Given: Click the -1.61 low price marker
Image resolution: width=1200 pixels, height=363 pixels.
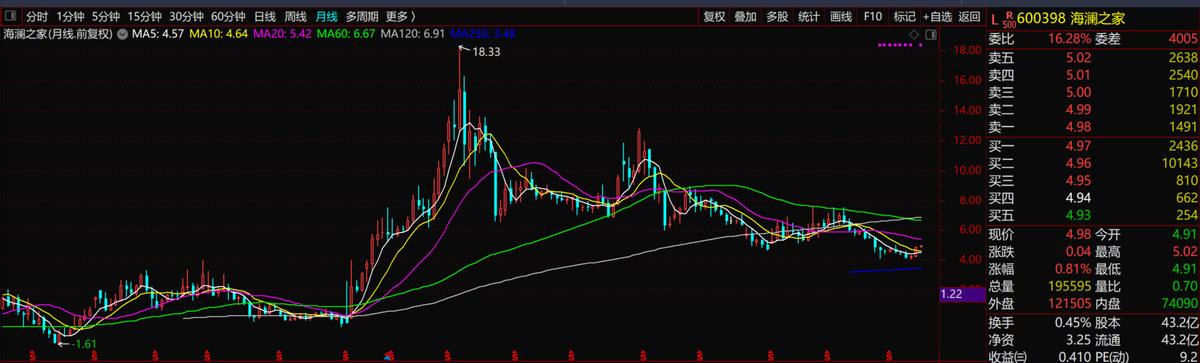Looking at the screenshot, I should (85, 343).
